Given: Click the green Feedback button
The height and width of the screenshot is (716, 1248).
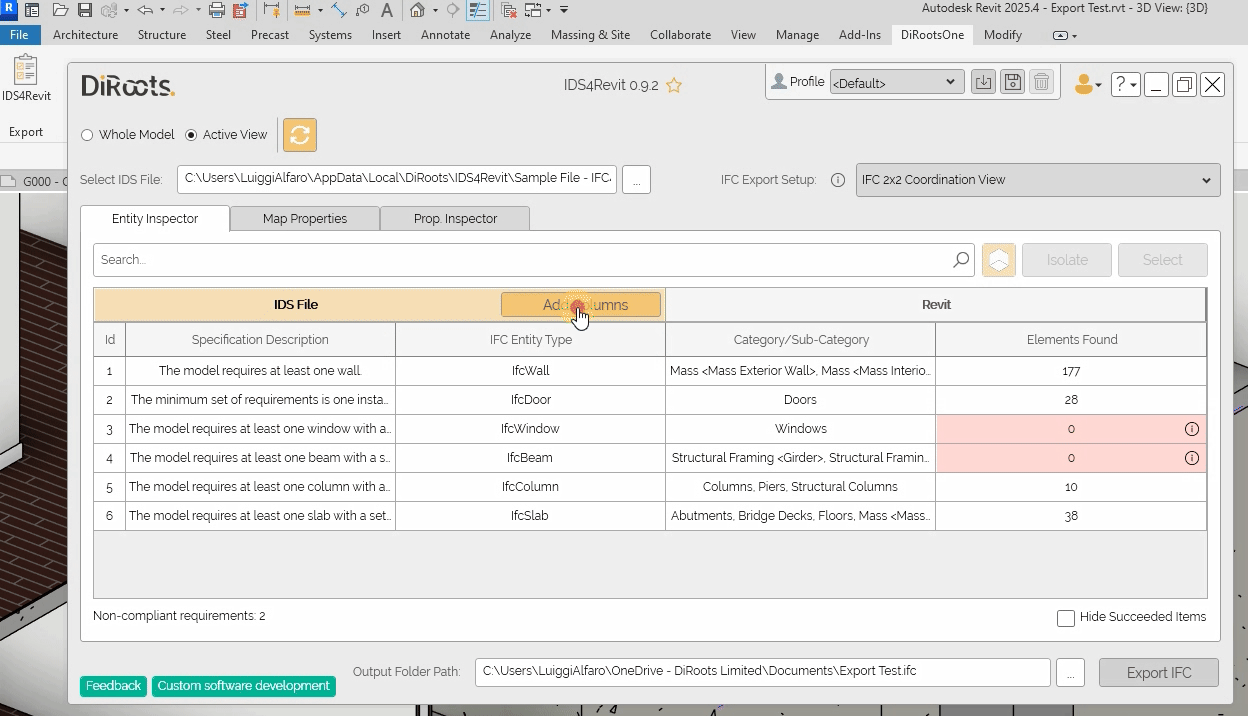Looking at the screenshot, I should 113,686.
